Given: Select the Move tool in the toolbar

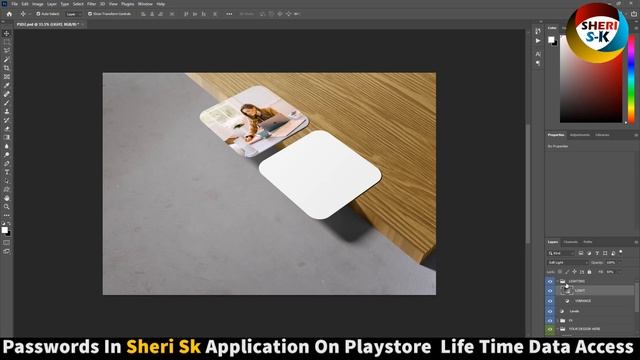Looking at the screenshot, I should click(7, 33).
